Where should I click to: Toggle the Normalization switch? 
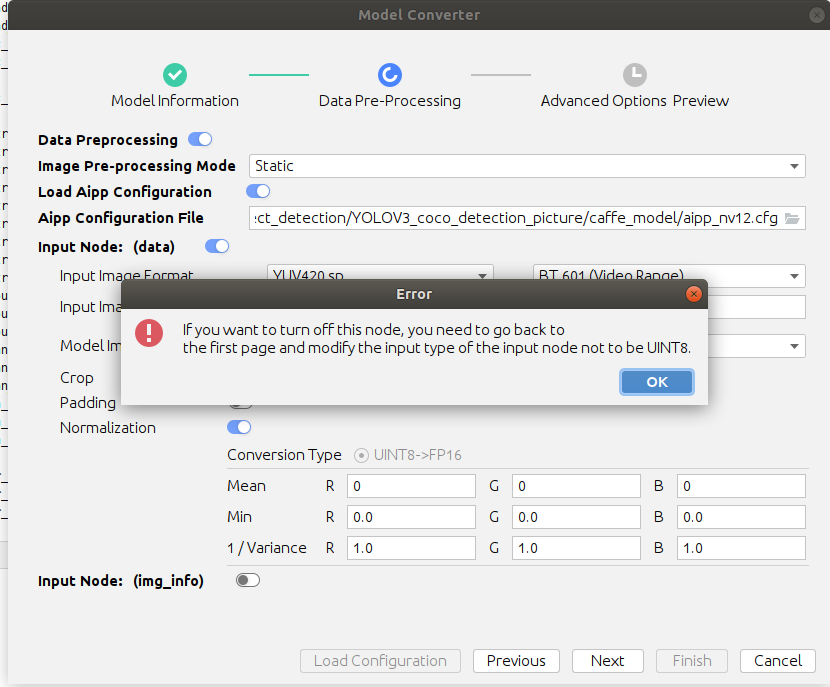(239, 427)
